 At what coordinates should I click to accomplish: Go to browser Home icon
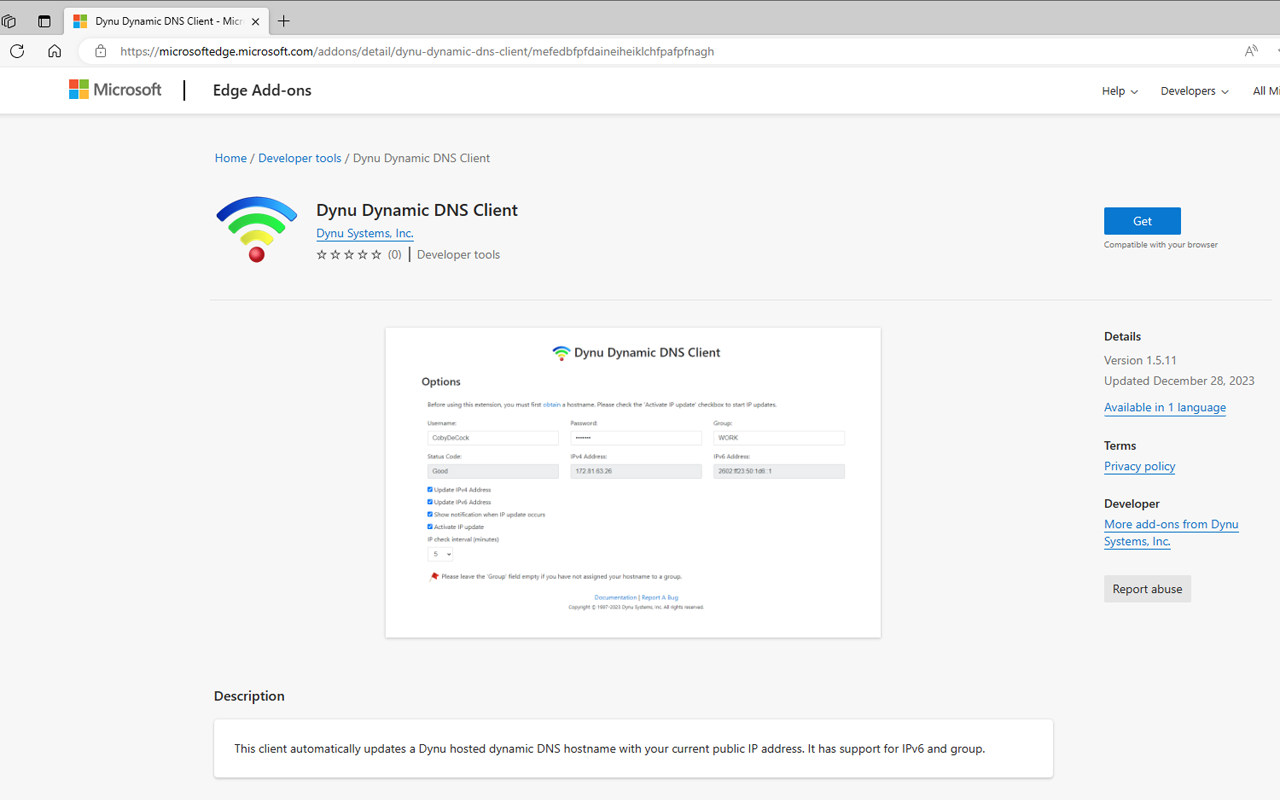[54, 51]
